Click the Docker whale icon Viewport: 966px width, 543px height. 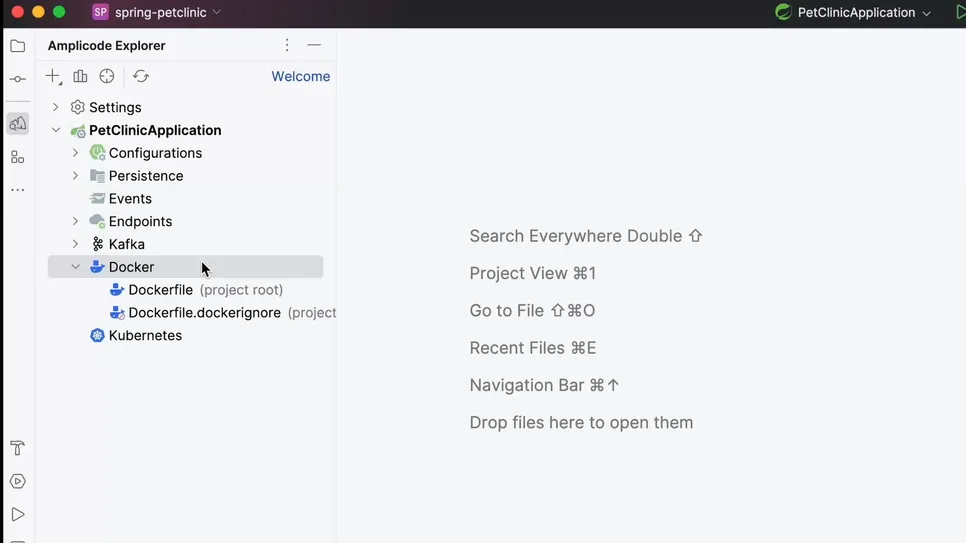click(x=97, y=267)
